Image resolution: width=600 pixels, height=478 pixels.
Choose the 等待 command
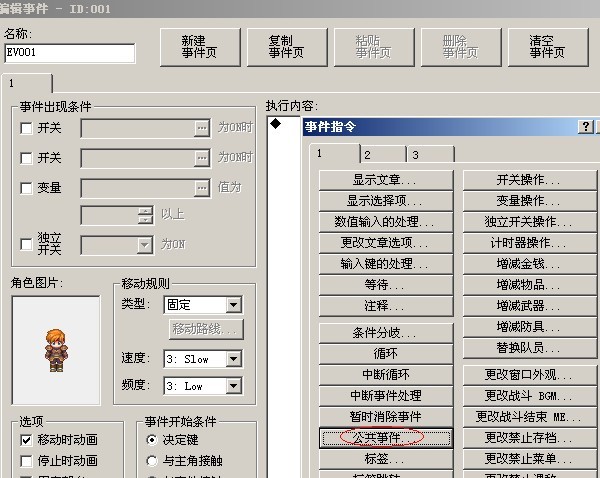[386, 284]
